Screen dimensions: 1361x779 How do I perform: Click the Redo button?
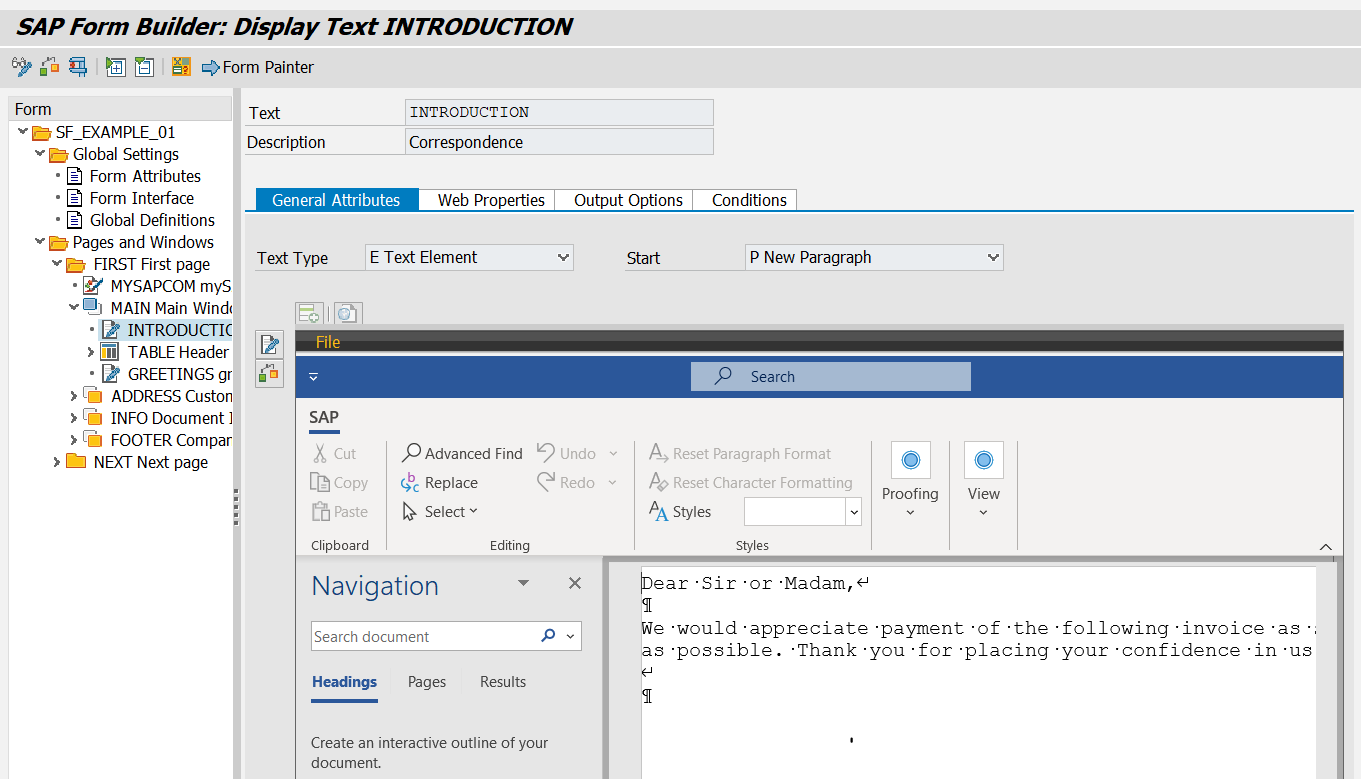tap(566, 482)
